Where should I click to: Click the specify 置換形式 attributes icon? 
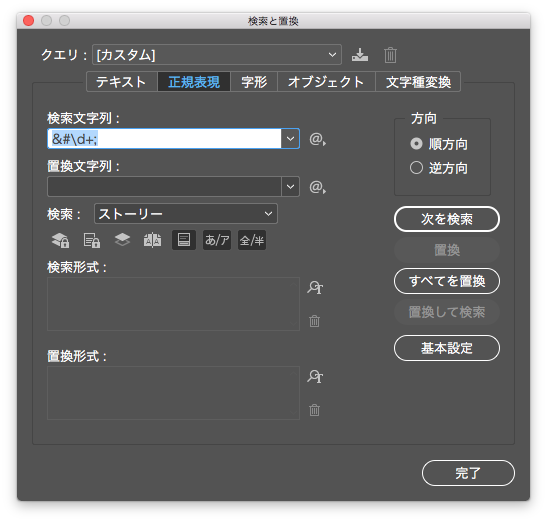click(315, 376)
